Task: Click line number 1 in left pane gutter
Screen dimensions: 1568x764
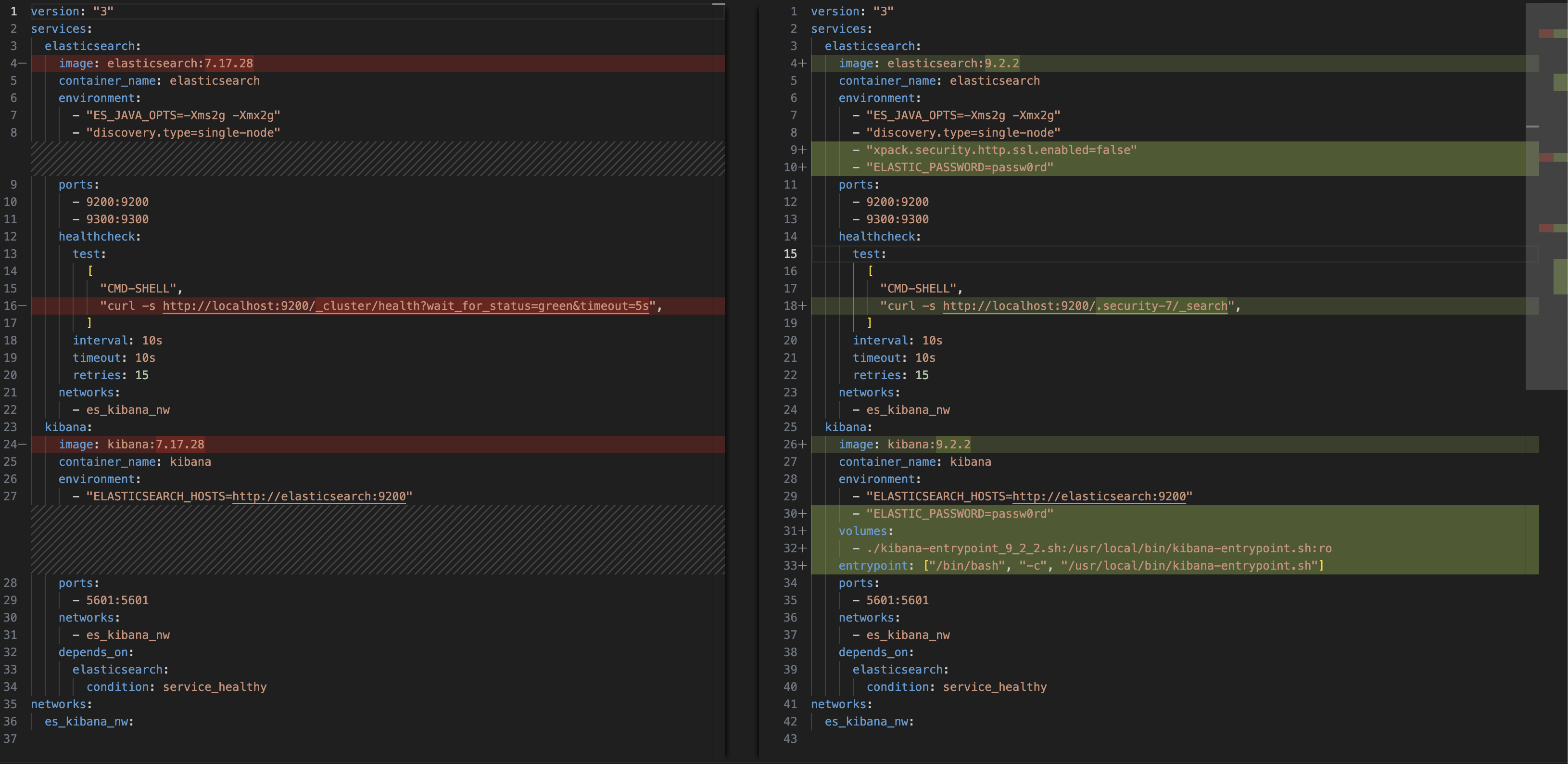Action: click(x=13, y=12)
